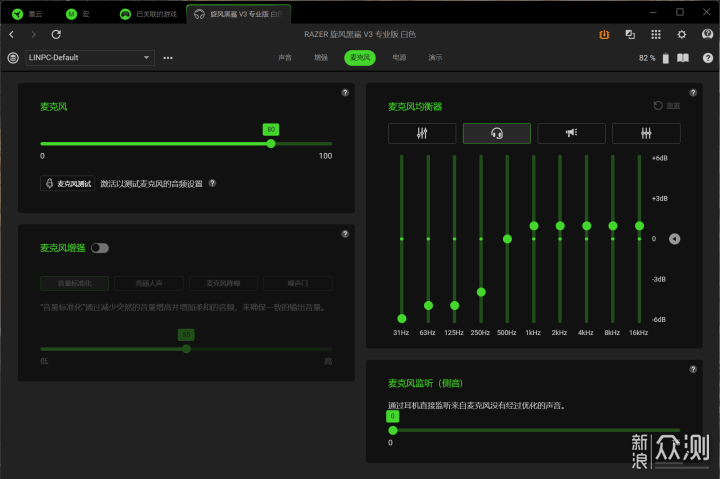Screen dimensions: 720x479
Task: Select the 亮丽人声 option
Action: 149,283
